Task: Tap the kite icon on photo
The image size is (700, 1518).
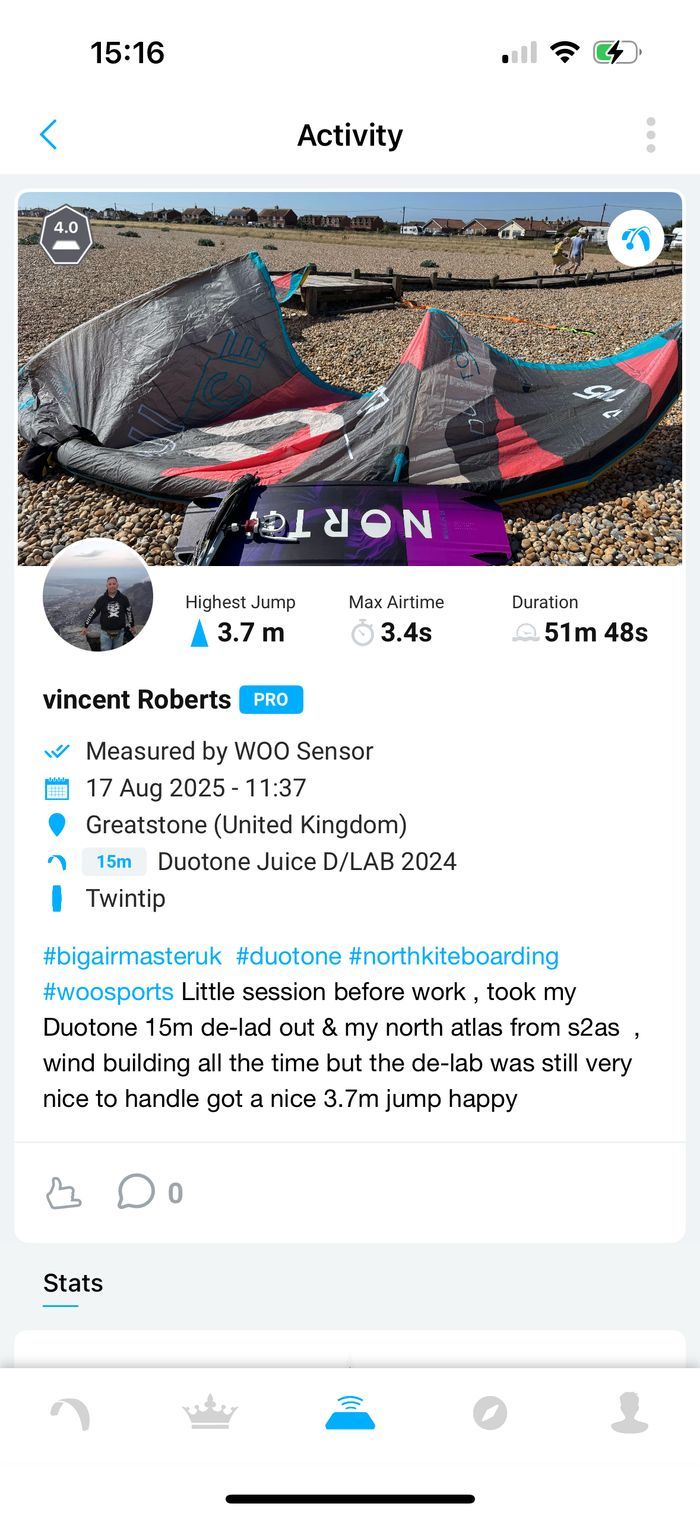Action: point(635,238)
